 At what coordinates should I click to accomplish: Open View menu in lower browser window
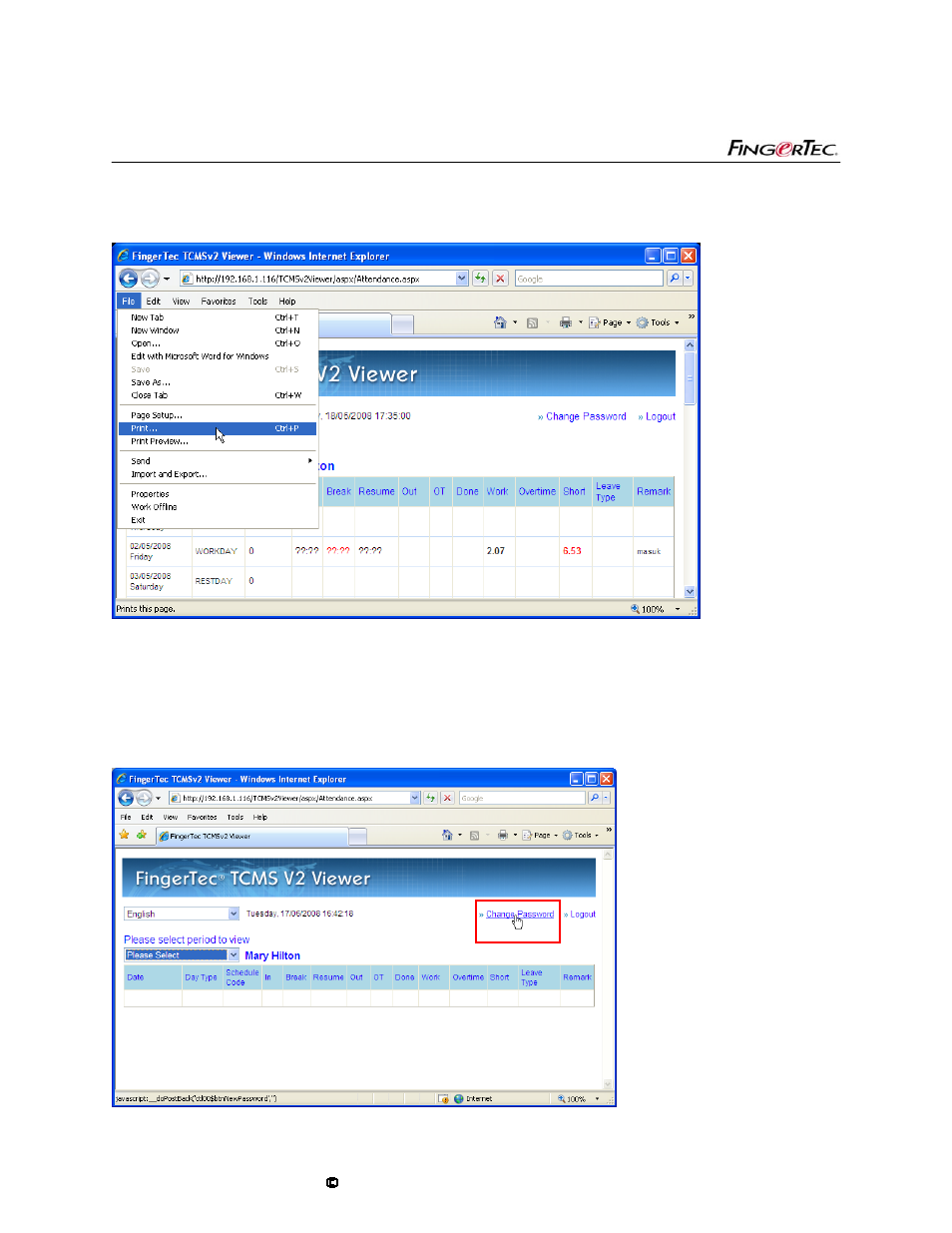[x=171, y=817]
